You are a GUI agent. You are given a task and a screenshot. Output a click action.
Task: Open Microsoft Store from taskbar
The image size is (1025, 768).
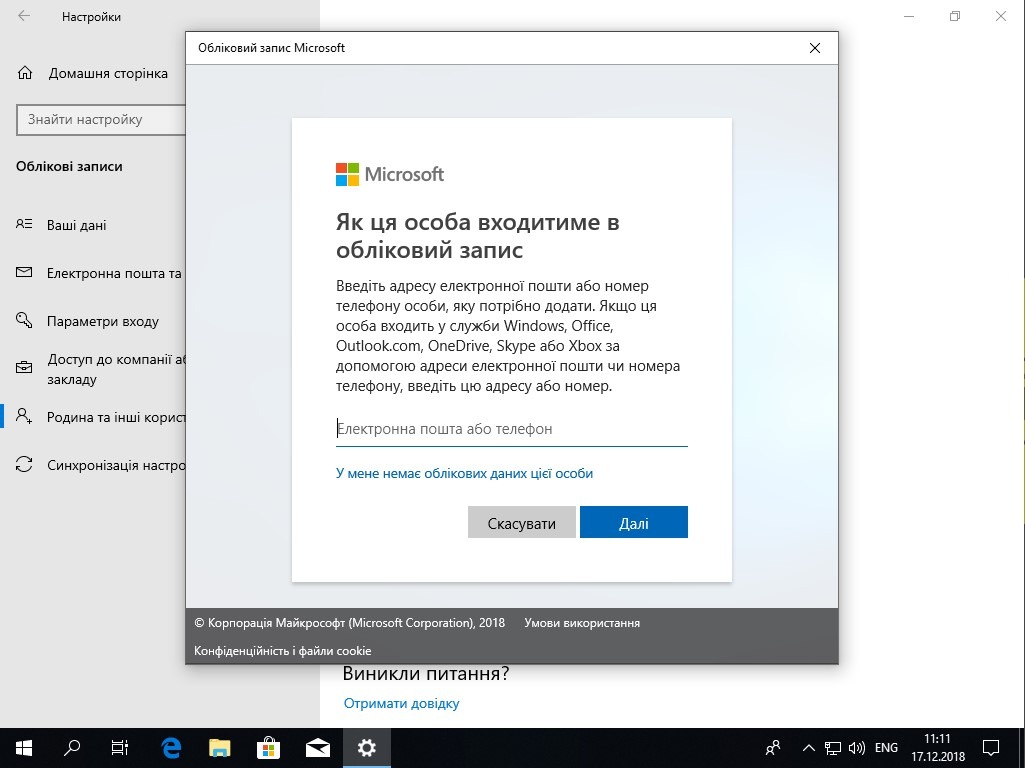(268, 748)
